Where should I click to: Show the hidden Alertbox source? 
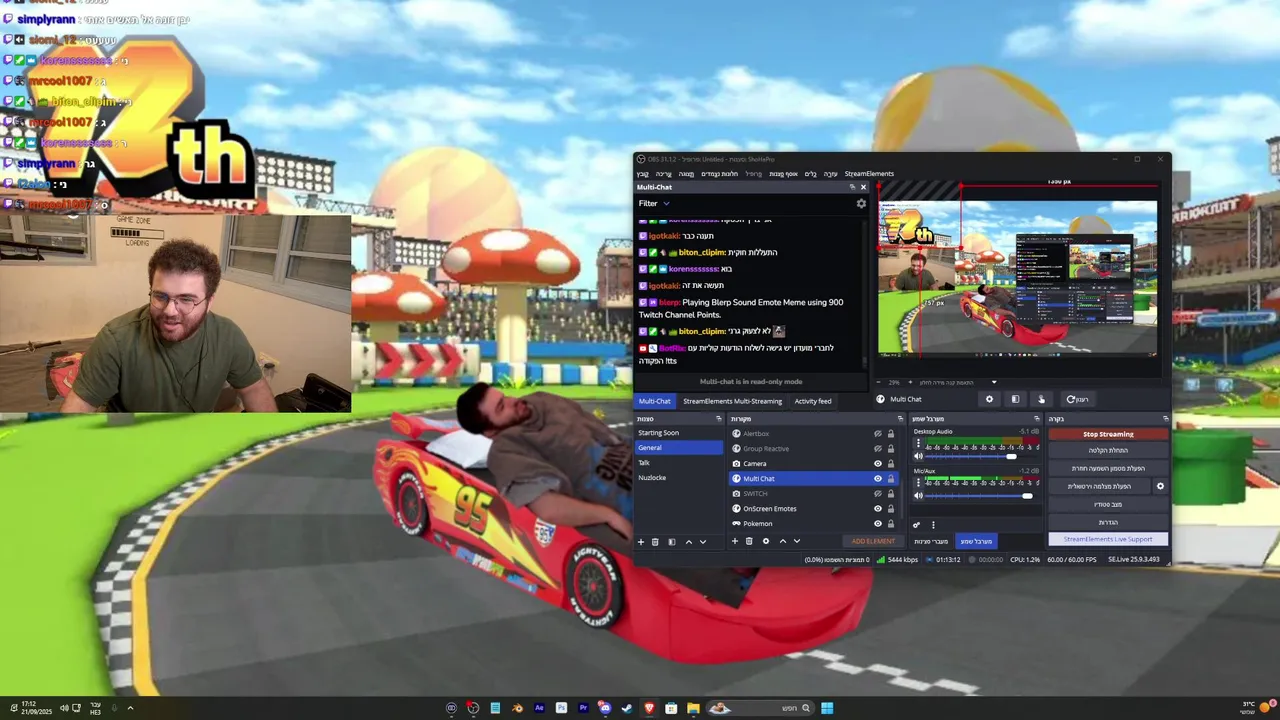(x=878, y=434)
